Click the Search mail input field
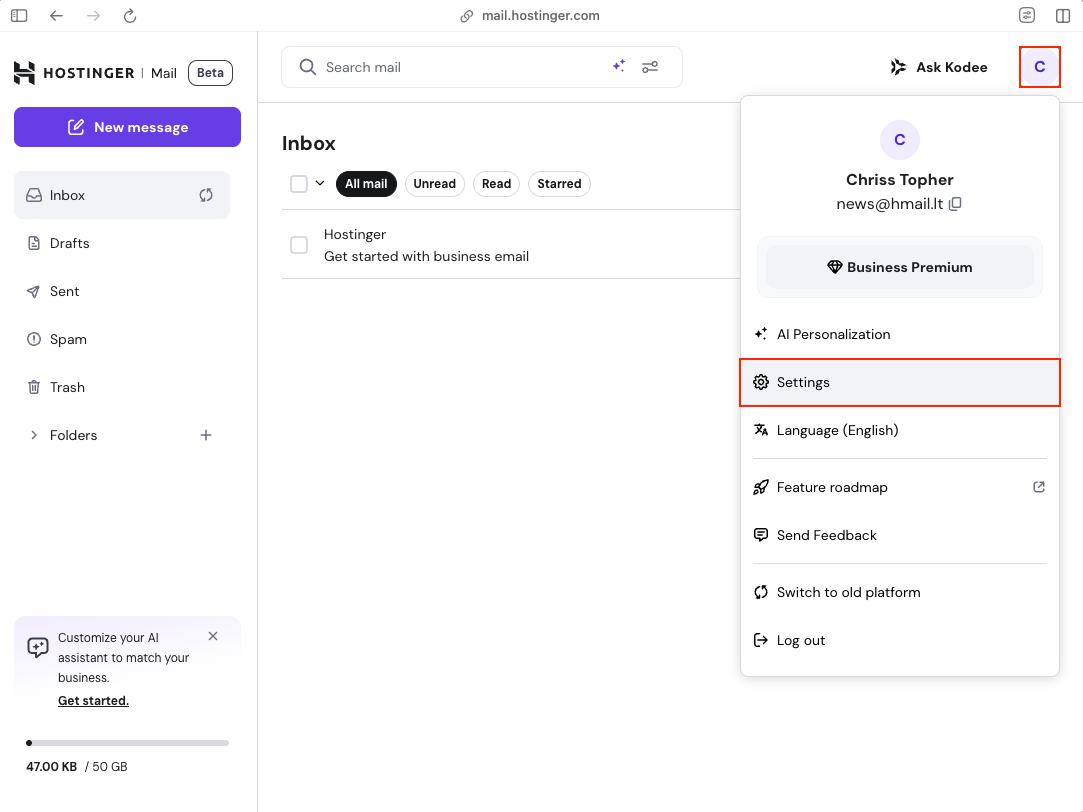 point(460,67)
